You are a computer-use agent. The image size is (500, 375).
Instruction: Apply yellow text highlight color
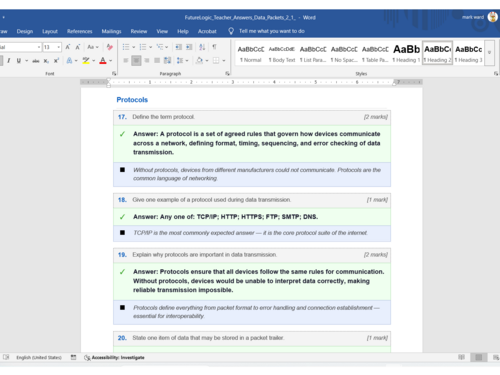click(x=86, y=61)
